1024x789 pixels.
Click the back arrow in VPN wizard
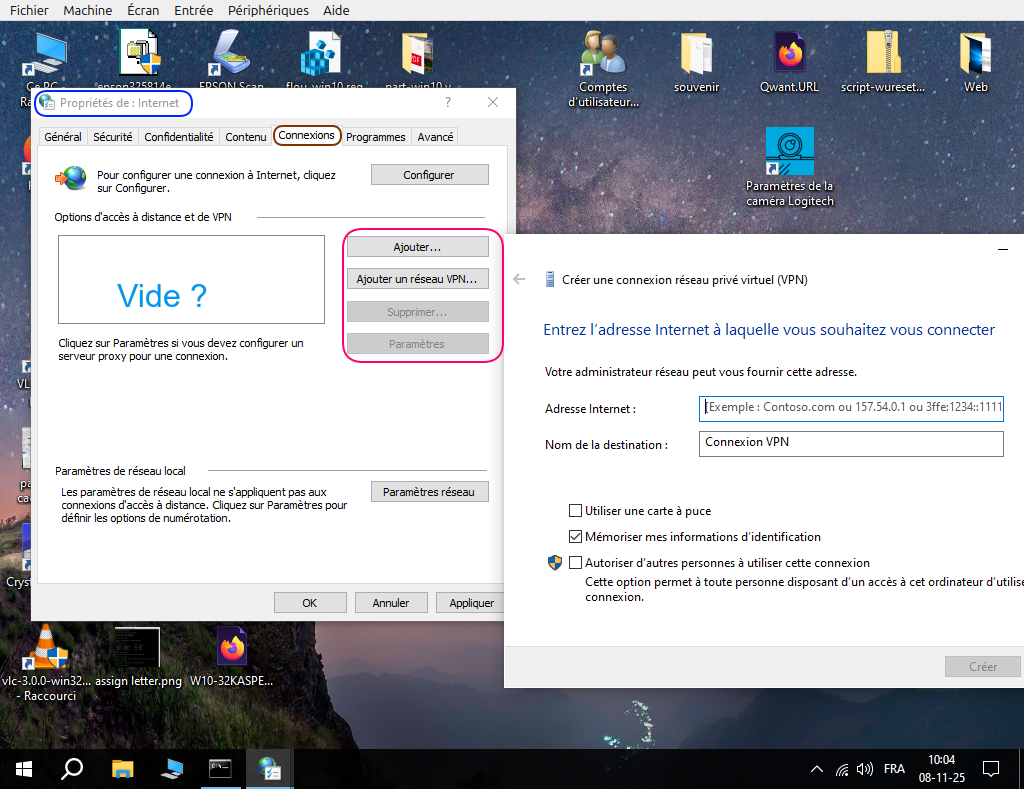coord(519,280)
